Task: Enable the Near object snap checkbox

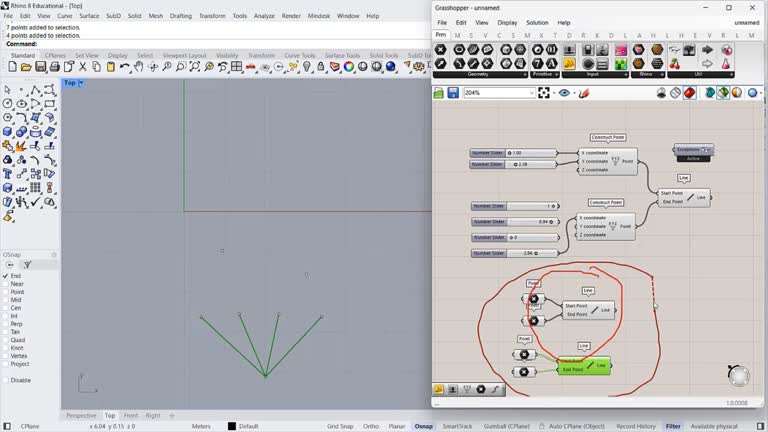Action: (x=7, y=284)
